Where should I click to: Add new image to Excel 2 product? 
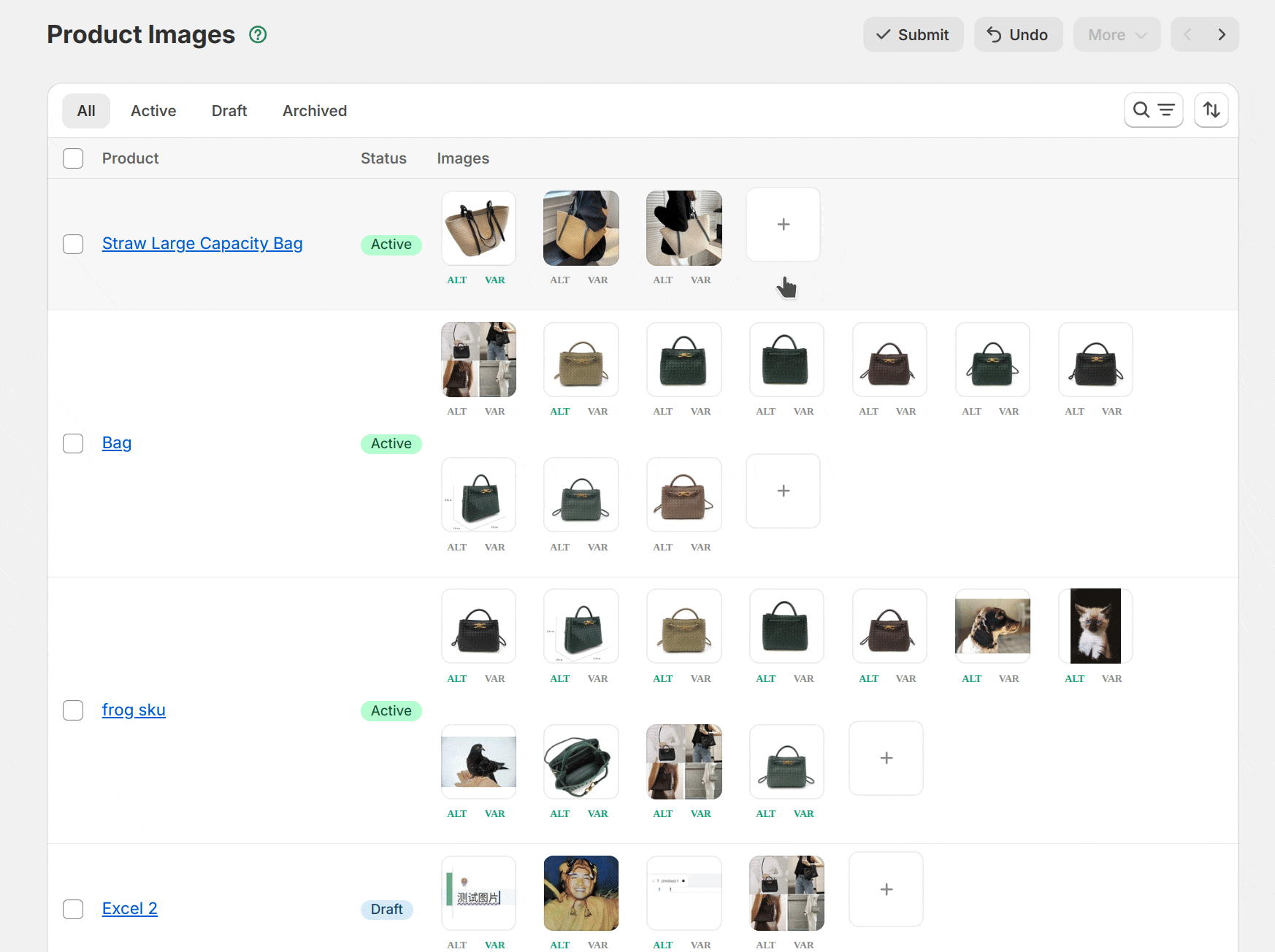click(886, 889)
